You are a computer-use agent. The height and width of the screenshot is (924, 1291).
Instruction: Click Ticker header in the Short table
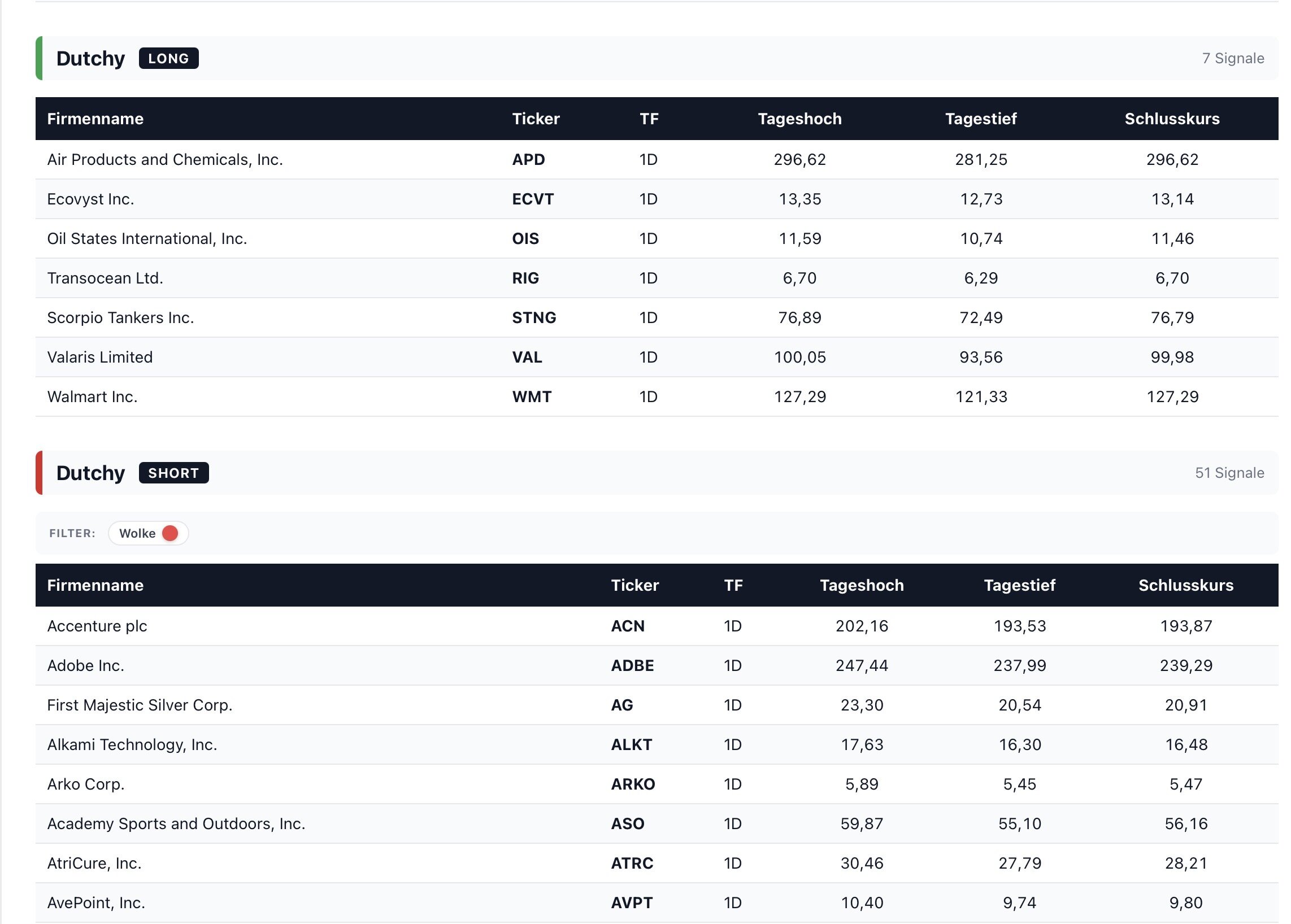coord(634,586)
